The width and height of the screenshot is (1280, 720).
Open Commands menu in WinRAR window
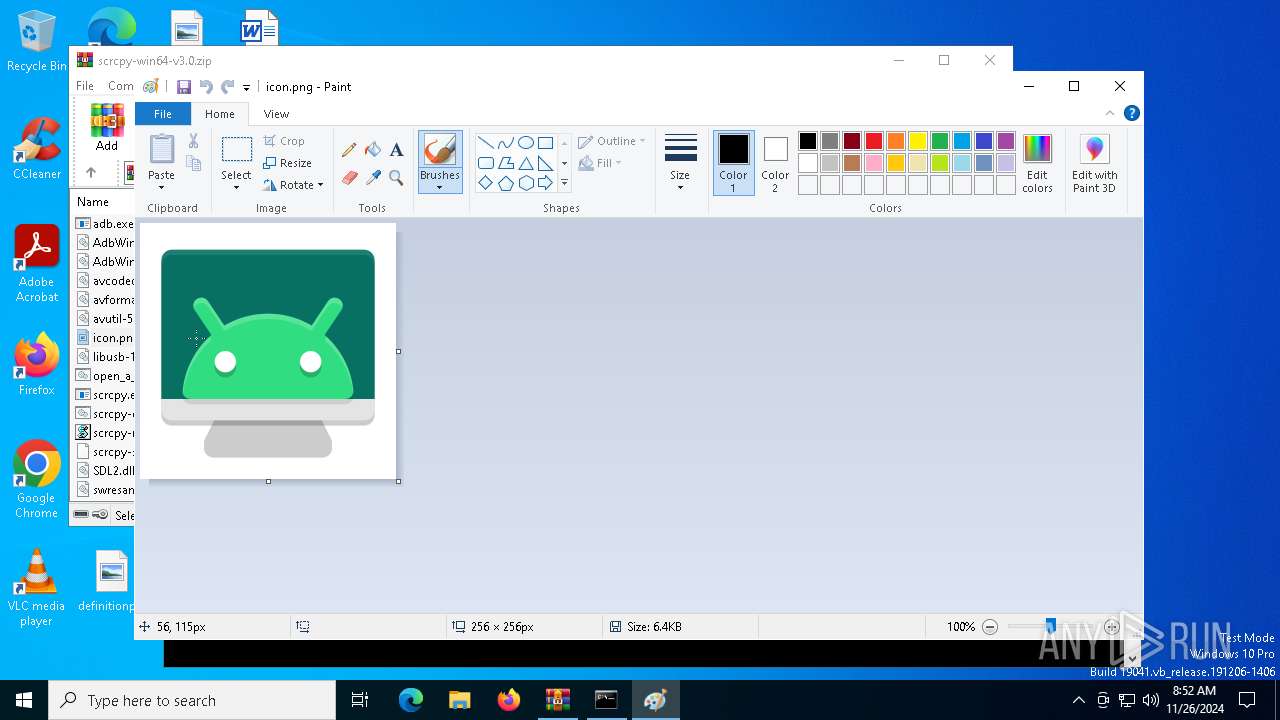pos(120,86)
